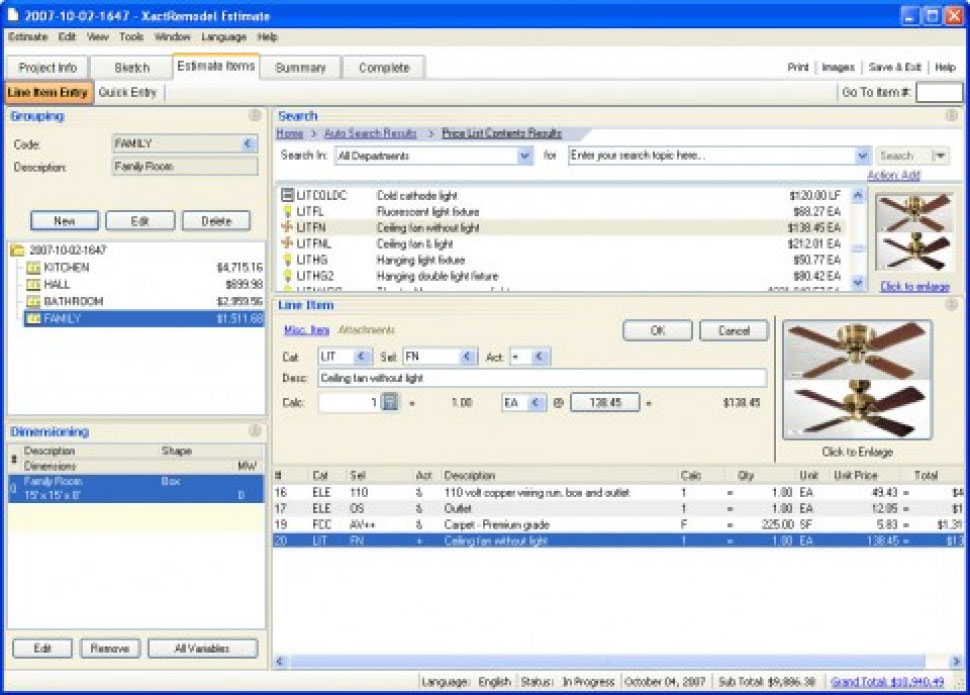Click the Code field lookup arrow
This screenshot has height=695, width=970.
point(248,144)
